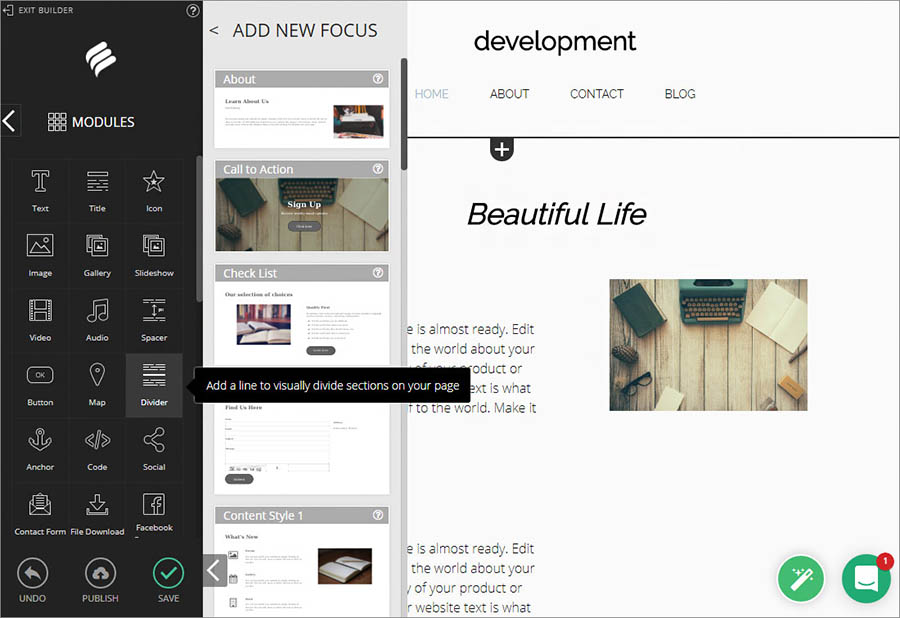The width and height of the screenshot is (900, 618).
Task: Insert a Button module
Action: tap(40, 386)
